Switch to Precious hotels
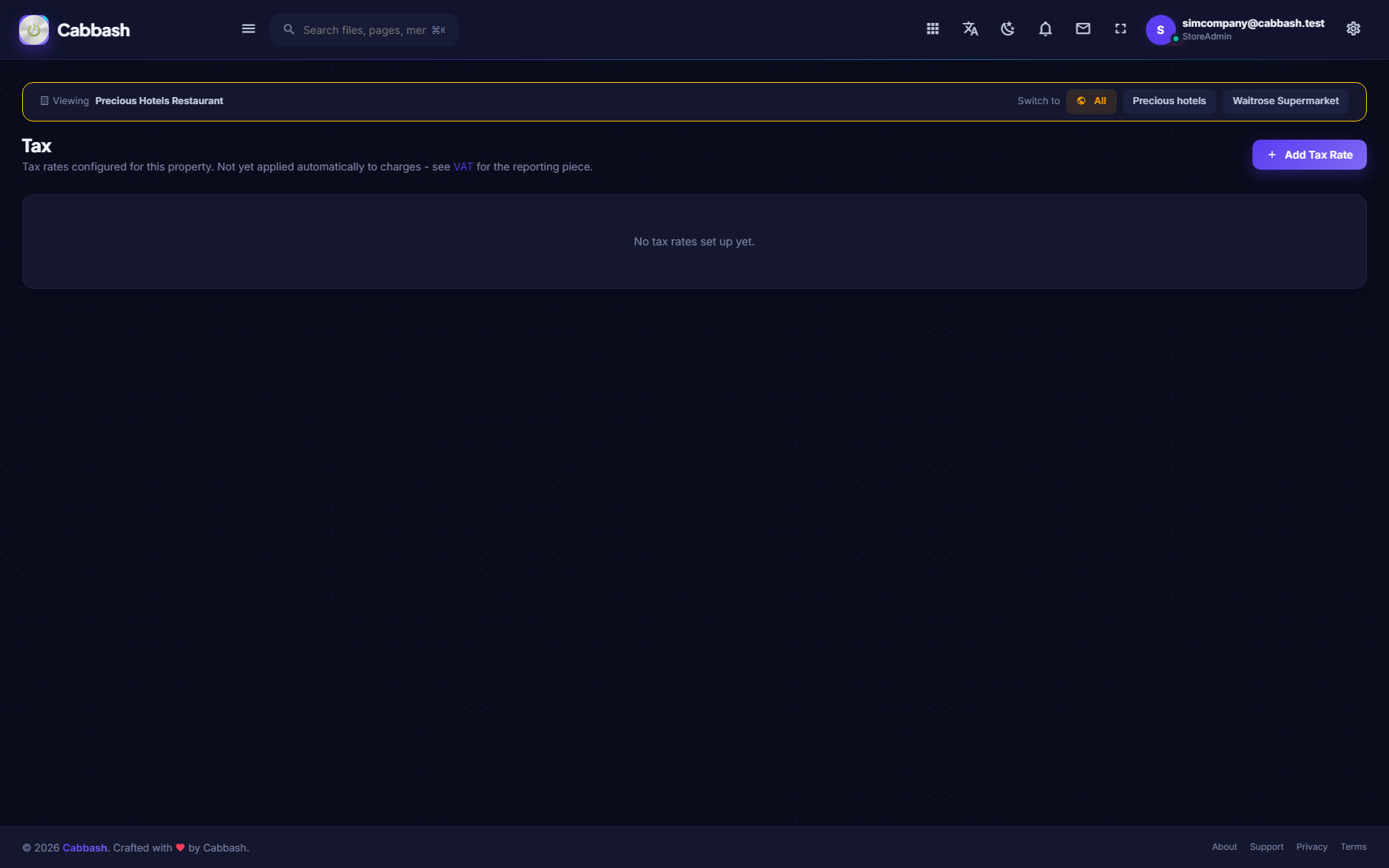This screenshot has width=1389, height=868. (x=1169, y=101)
